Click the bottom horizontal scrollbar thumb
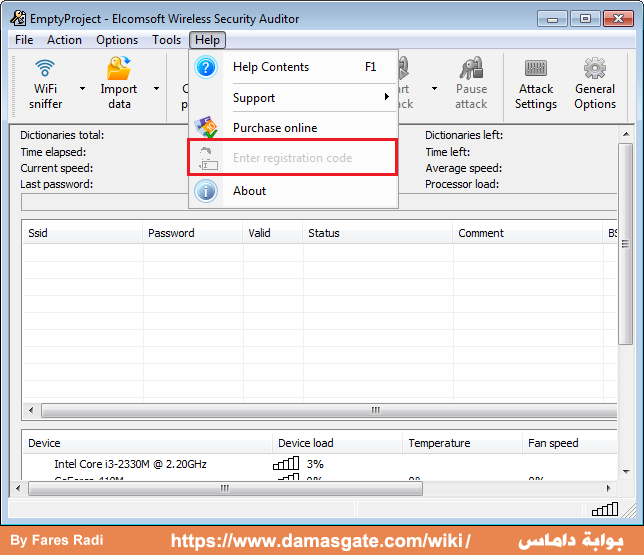 click(x=225, y=488)
